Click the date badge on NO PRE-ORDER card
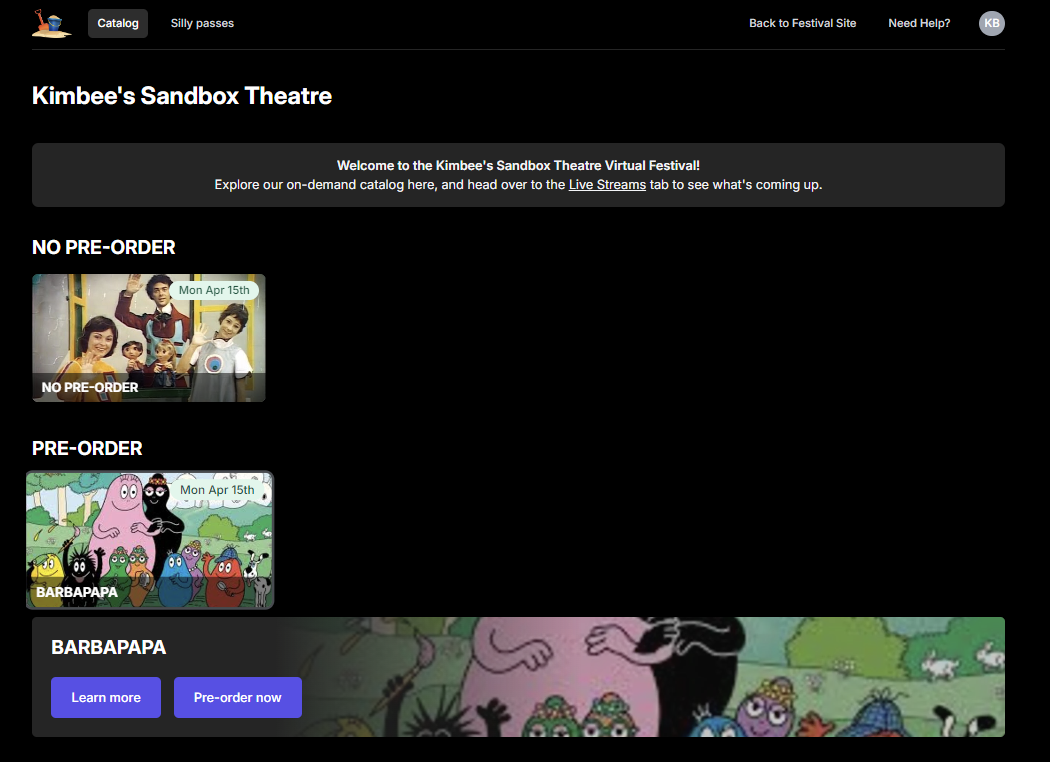Image resolution: width=1050 pixels, height=762 pixels. pos(214,290)
